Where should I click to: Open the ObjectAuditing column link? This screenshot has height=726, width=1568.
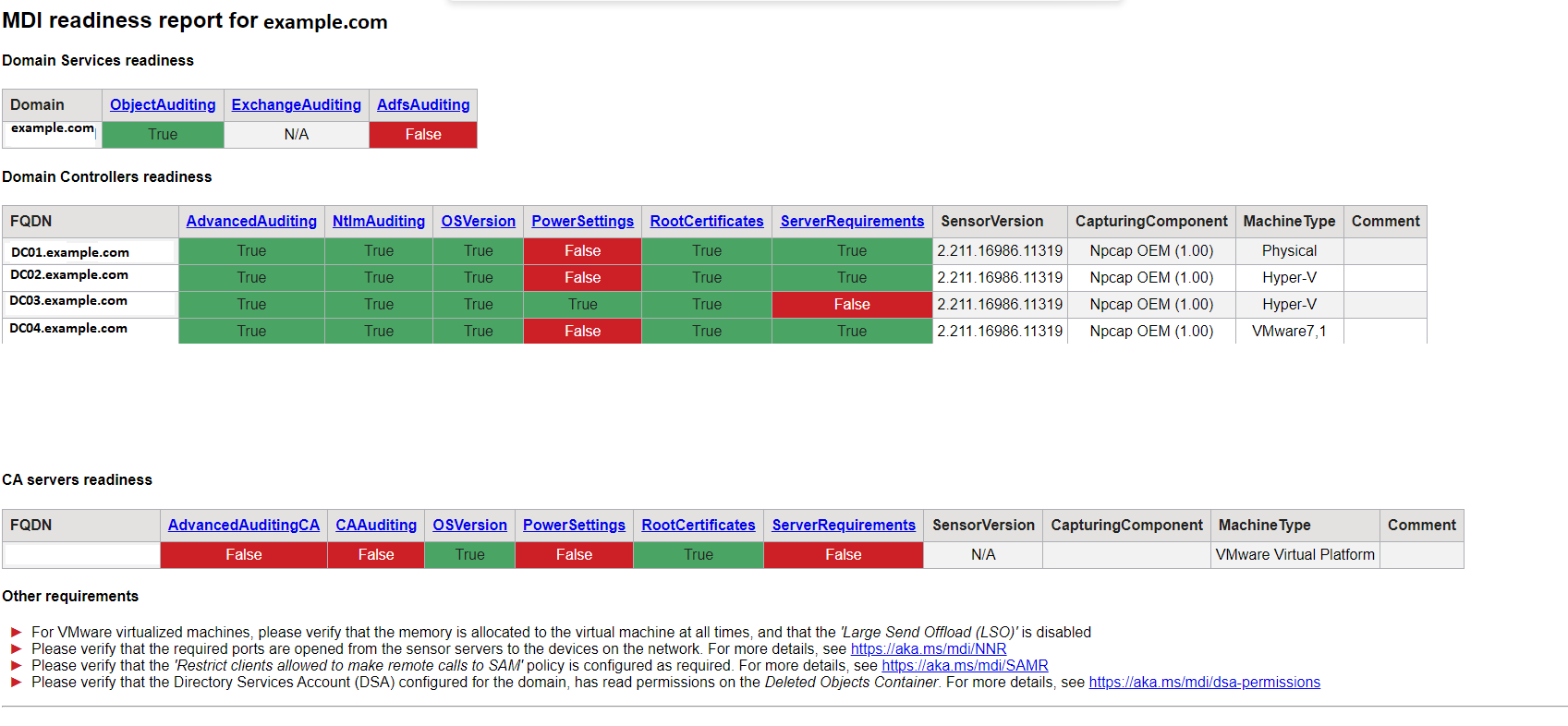[x=163, y=105]
